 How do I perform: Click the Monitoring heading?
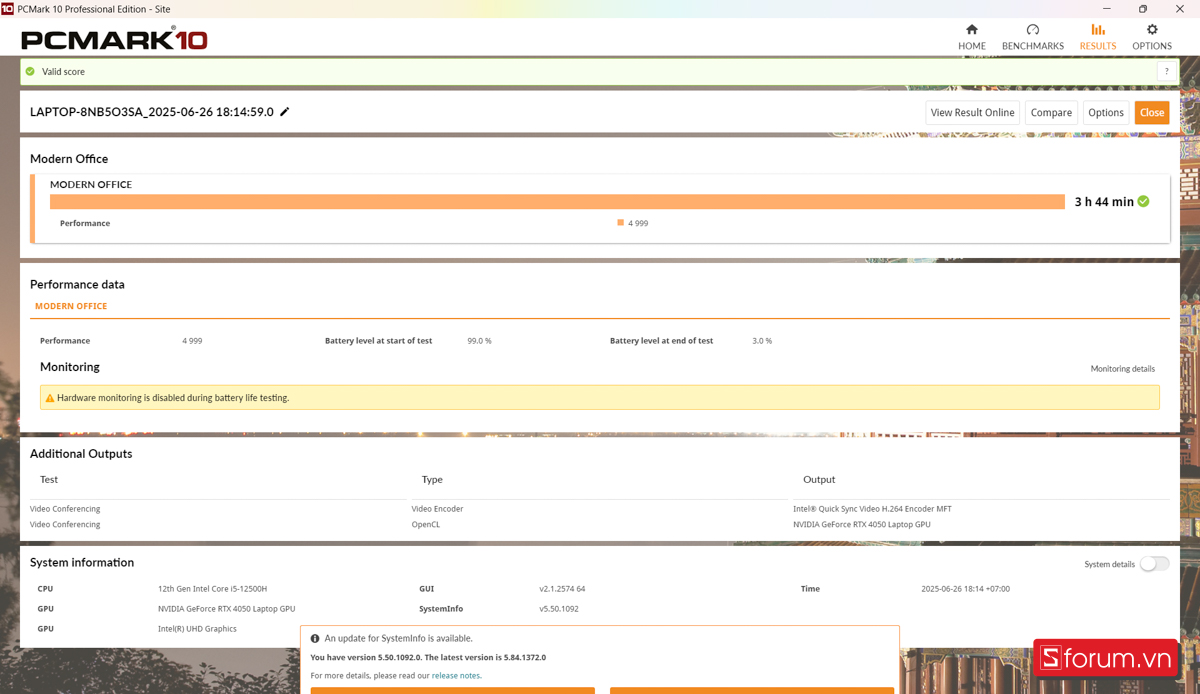[70, 367]
